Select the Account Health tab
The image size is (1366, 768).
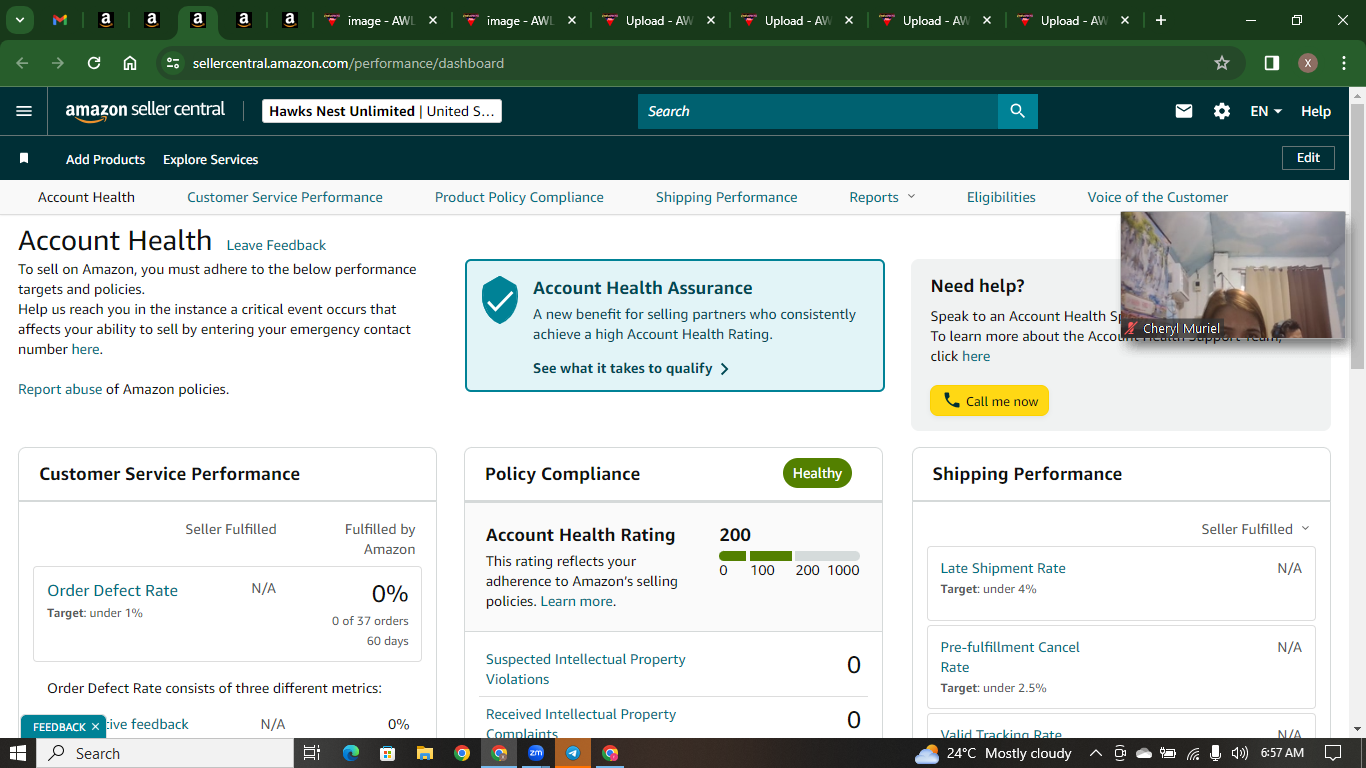click(x=86, y=197)
